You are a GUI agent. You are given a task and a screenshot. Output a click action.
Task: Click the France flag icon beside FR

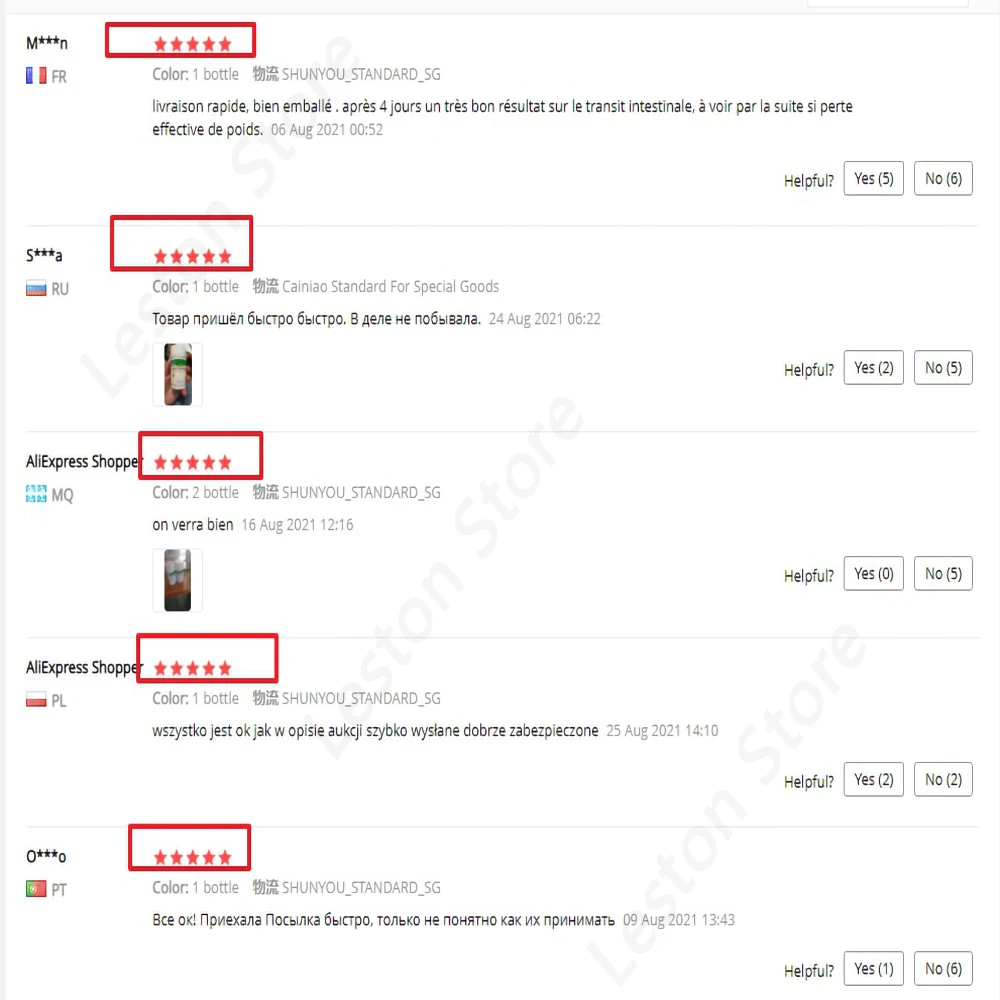click(x=36, y=76)
